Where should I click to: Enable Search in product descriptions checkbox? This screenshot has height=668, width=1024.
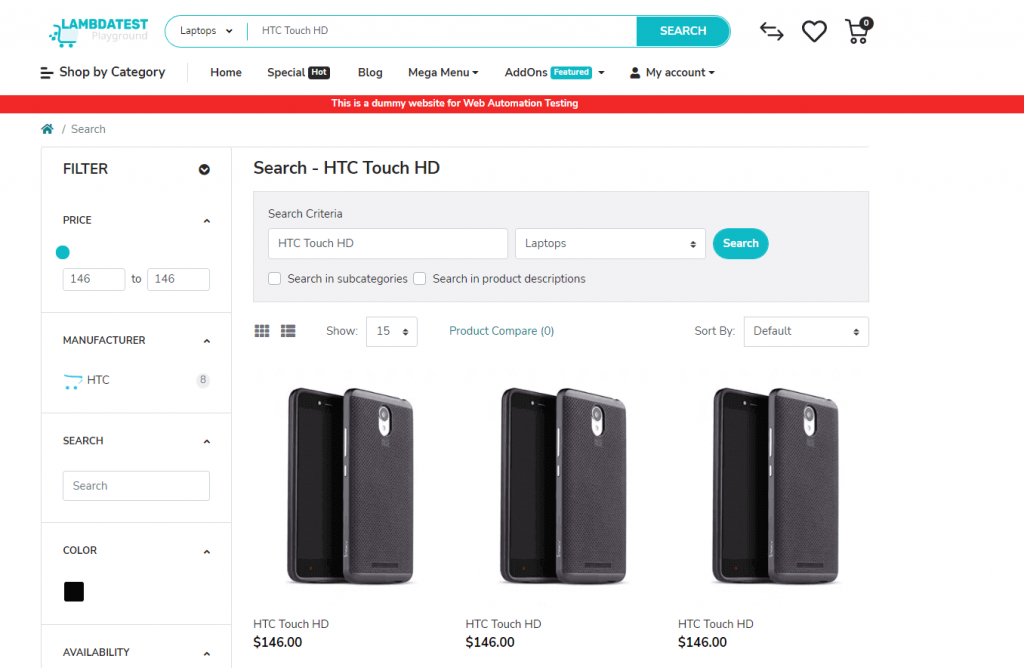(420, 279)
